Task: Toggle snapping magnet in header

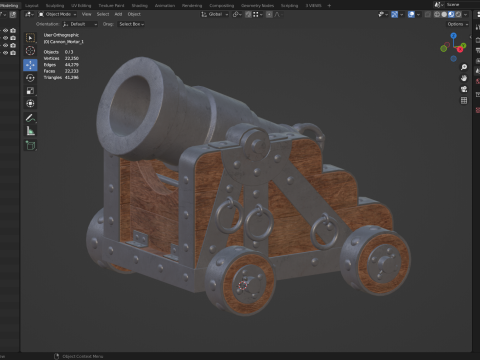Action: pos(248,14)
